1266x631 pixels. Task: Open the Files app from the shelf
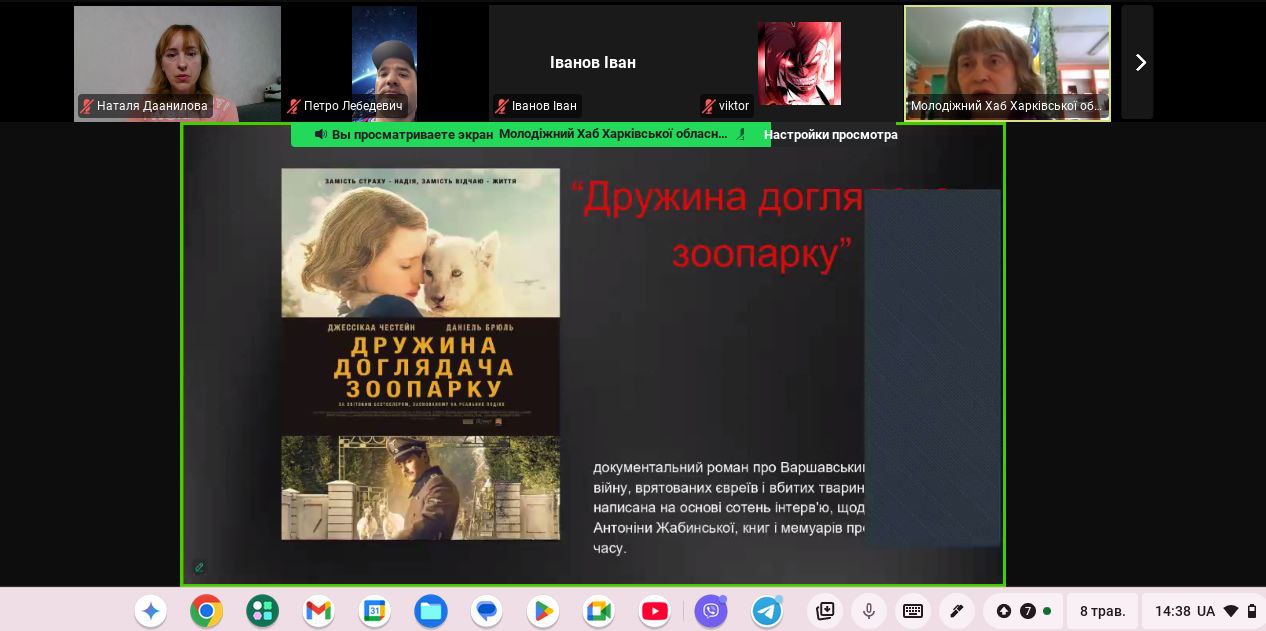pyautogui.click(x=431, y=611)
